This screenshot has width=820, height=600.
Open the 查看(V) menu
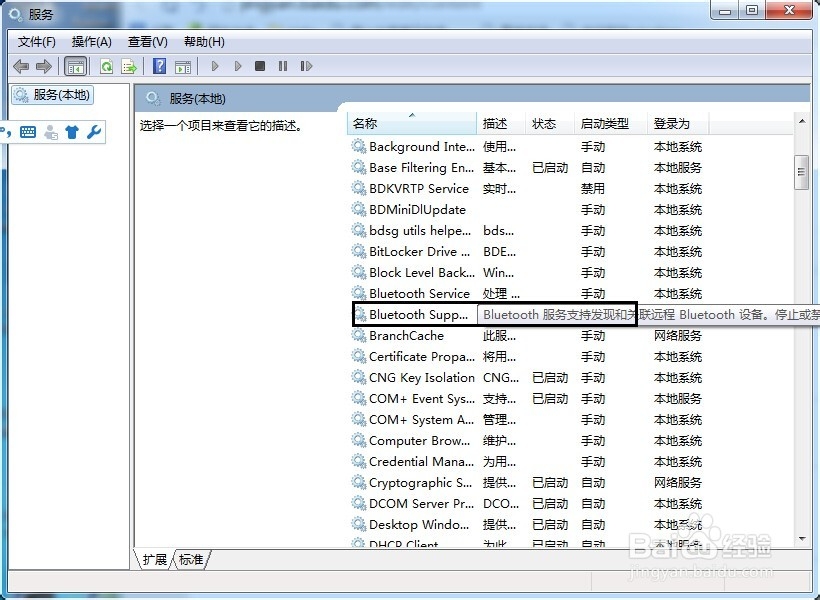click(x=146, y=41)
